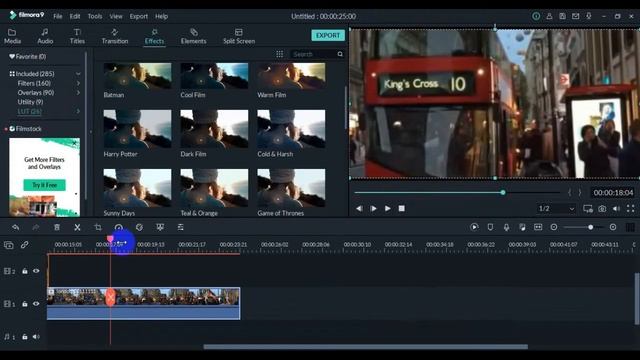Click the Add track icon
This screenshot has width=640, height=360.
point(9,245)
